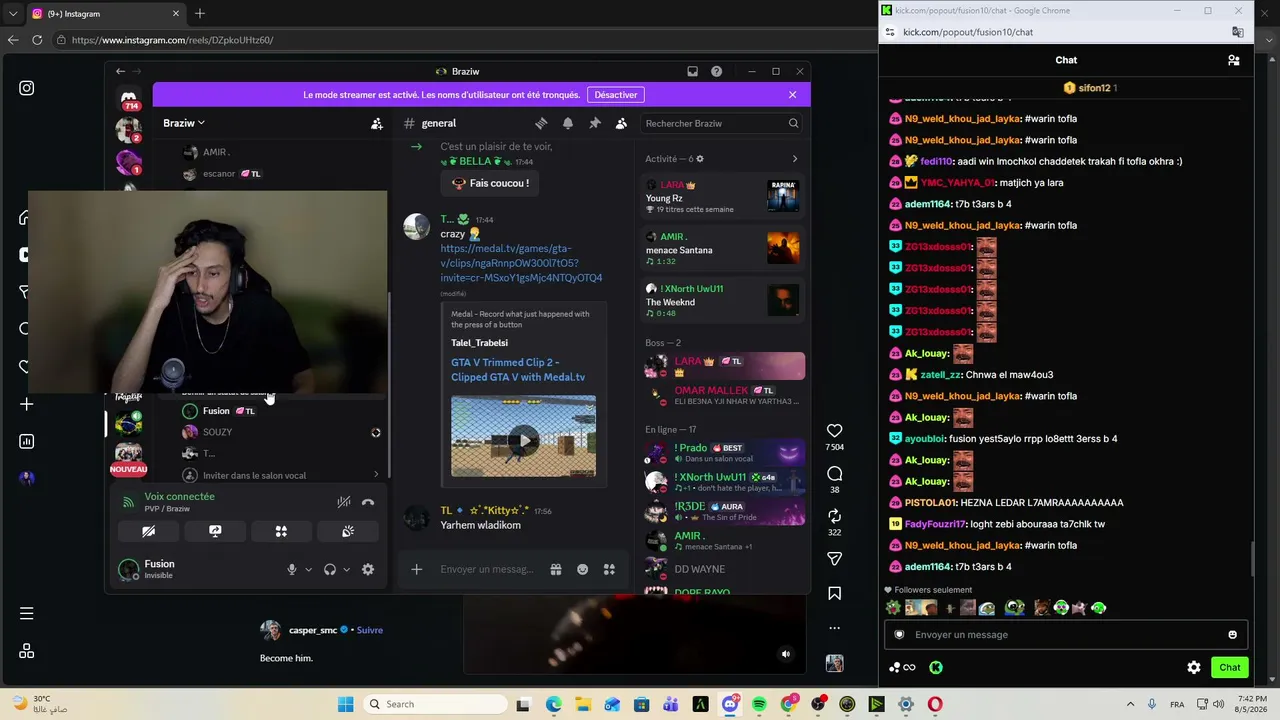1280x720 pixels.
Task: Go back with Discord title bar arrow
Action: tap(120, 71)
